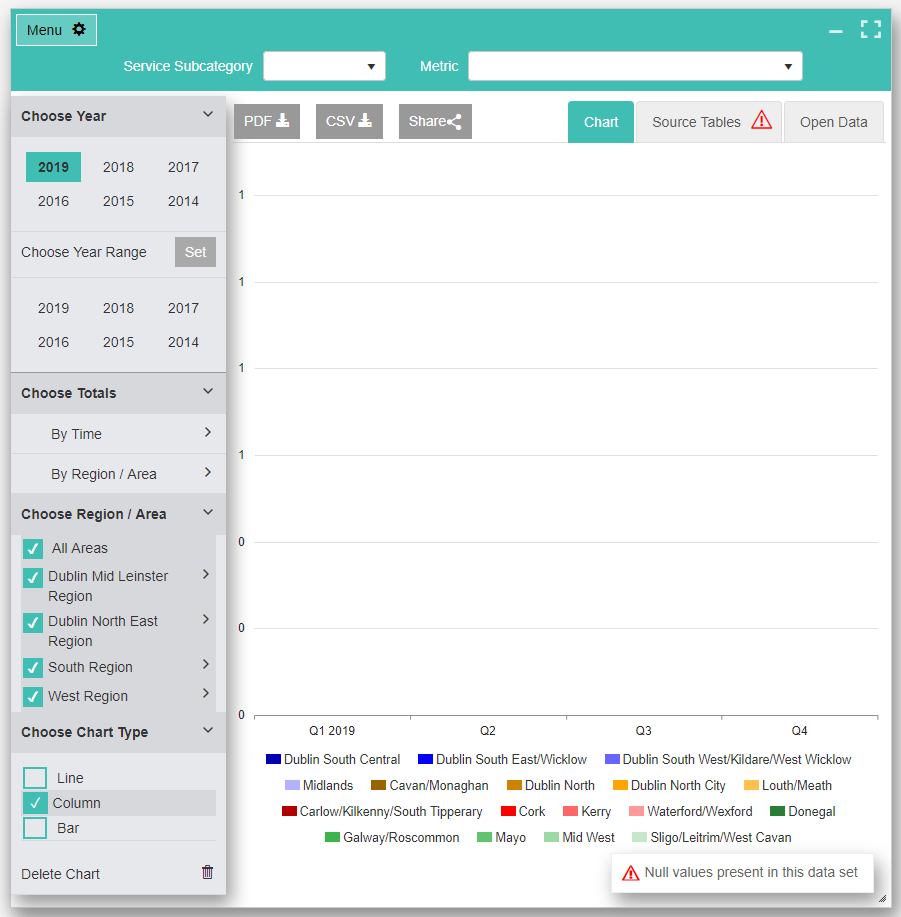This screenshot has width=901, height=917.
Task: Pick 2018 in the year range grid
Action: pos(118,308)
